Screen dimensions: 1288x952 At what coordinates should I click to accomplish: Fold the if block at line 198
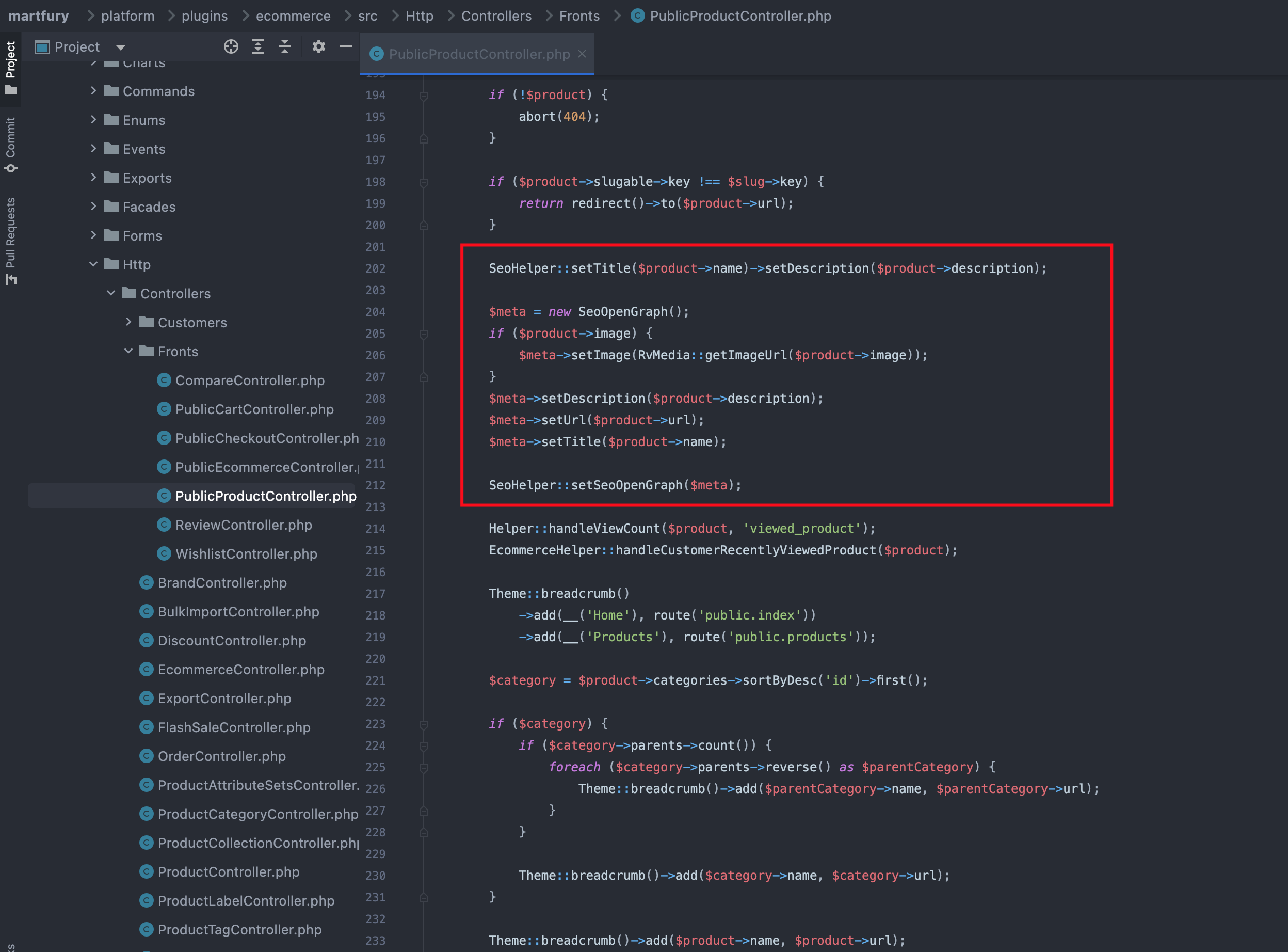423,183
